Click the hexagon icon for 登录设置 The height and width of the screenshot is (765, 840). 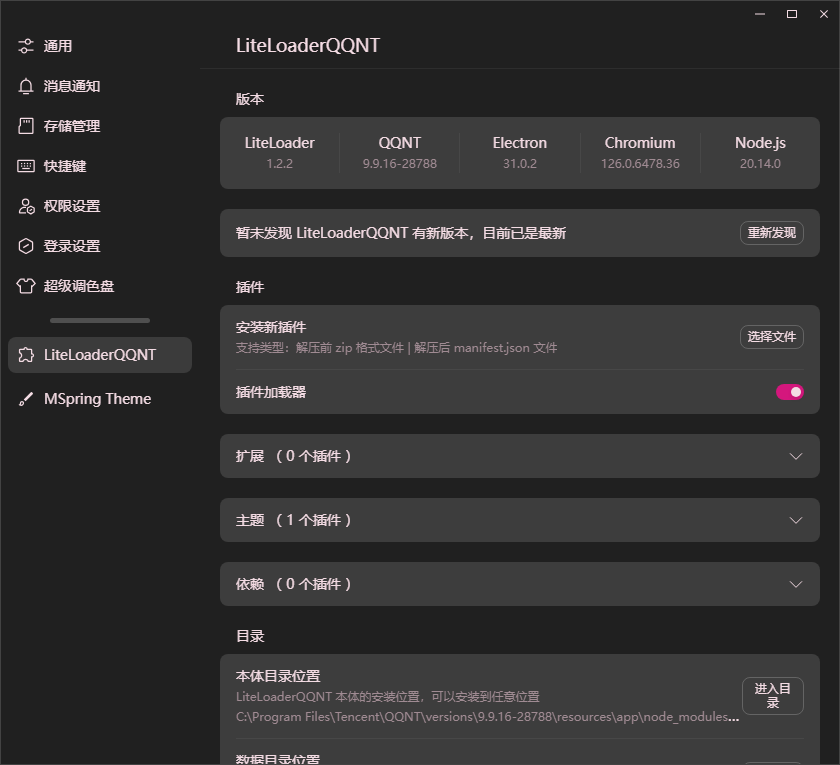[26, 246]
